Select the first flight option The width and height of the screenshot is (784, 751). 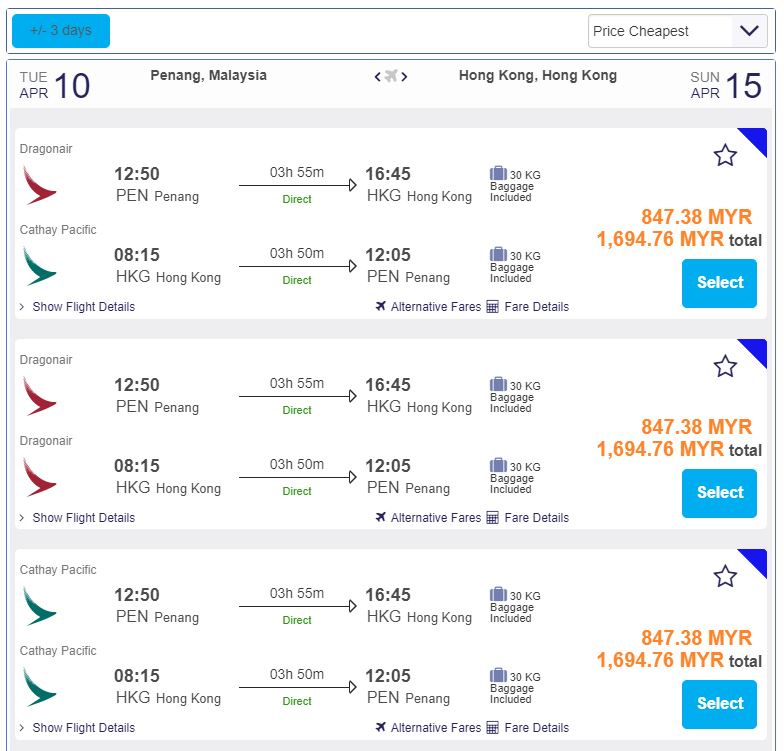719,283
